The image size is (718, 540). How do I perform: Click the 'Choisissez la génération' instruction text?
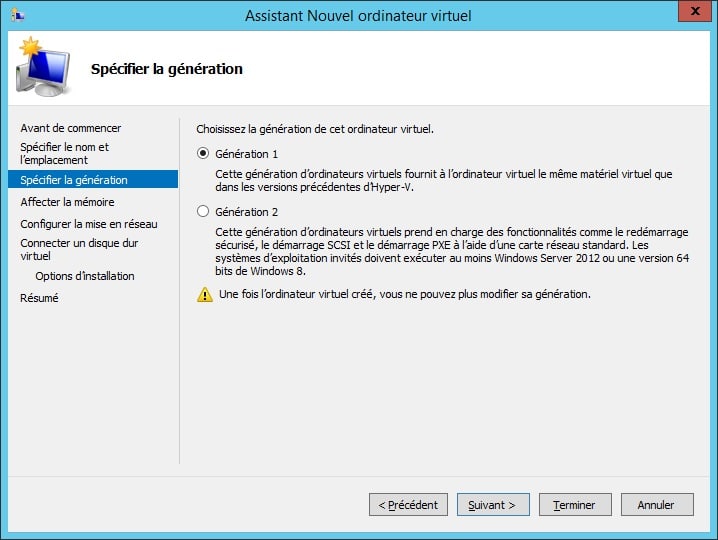point(315,129)
